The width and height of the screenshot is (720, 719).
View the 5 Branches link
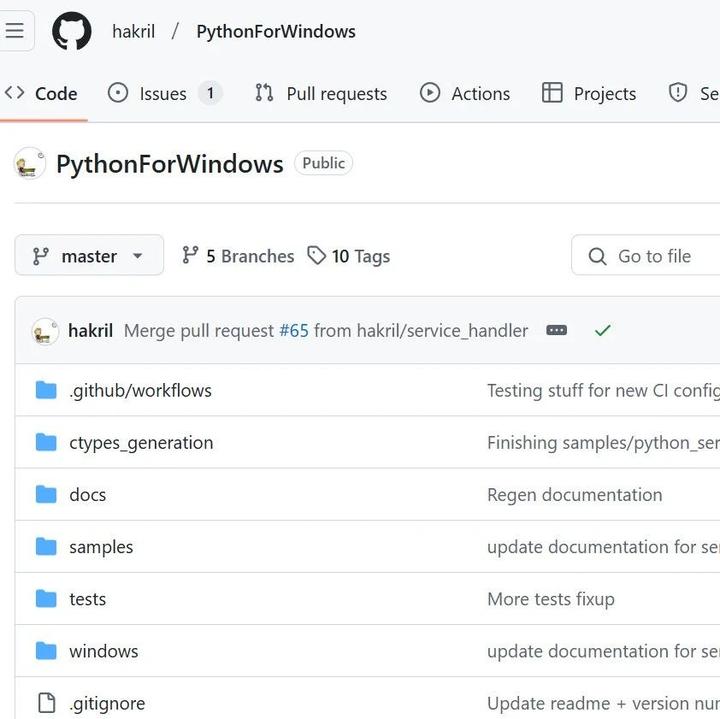pos(238,256)
